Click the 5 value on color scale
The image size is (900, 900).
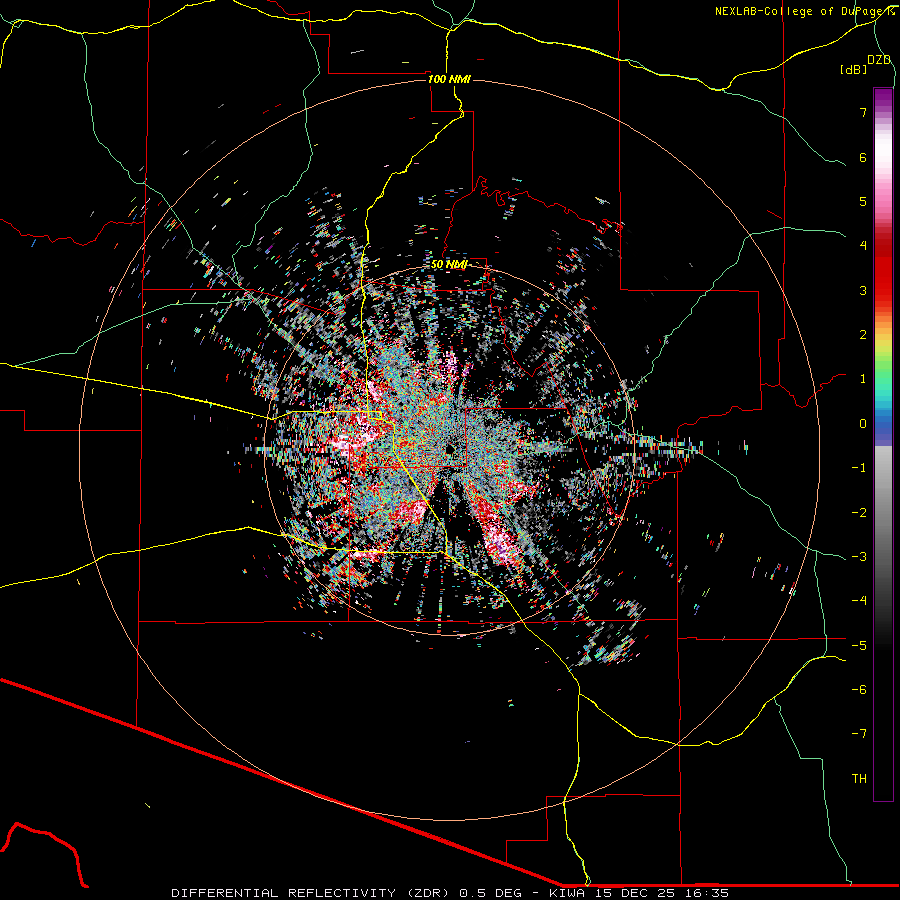863,201
